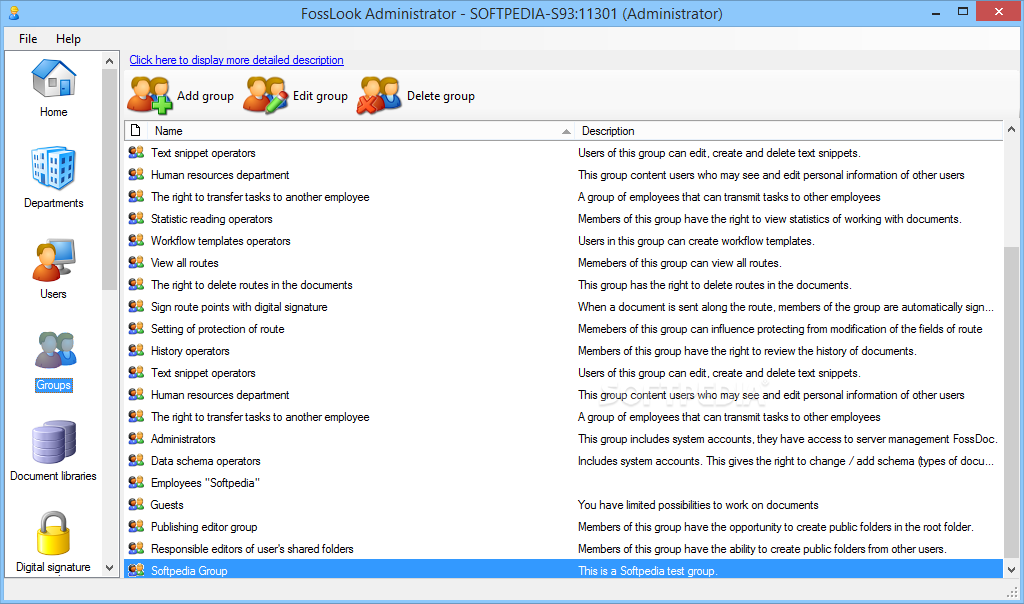Click 'You have limited possibilities' description
The width and height of the screenshot is (1024, 604).
click(698, 505)
